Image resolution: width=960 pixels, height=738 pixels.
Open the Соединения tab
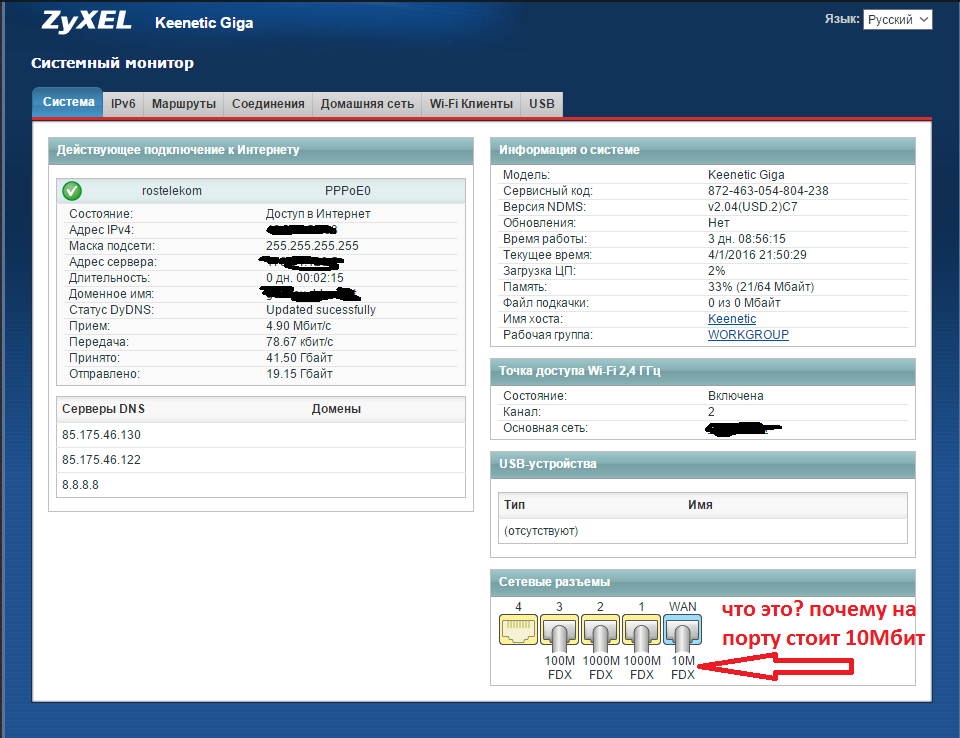268,104
